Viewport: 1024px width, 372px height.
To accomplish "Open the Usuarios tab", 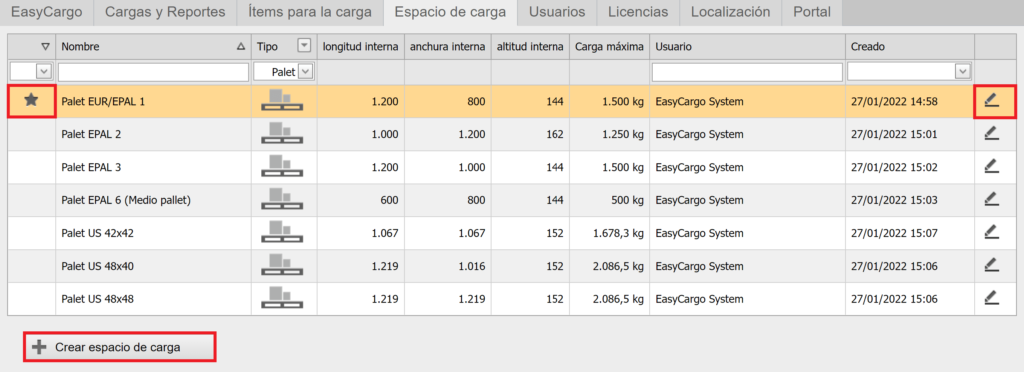I will click(x=557, y=12).
